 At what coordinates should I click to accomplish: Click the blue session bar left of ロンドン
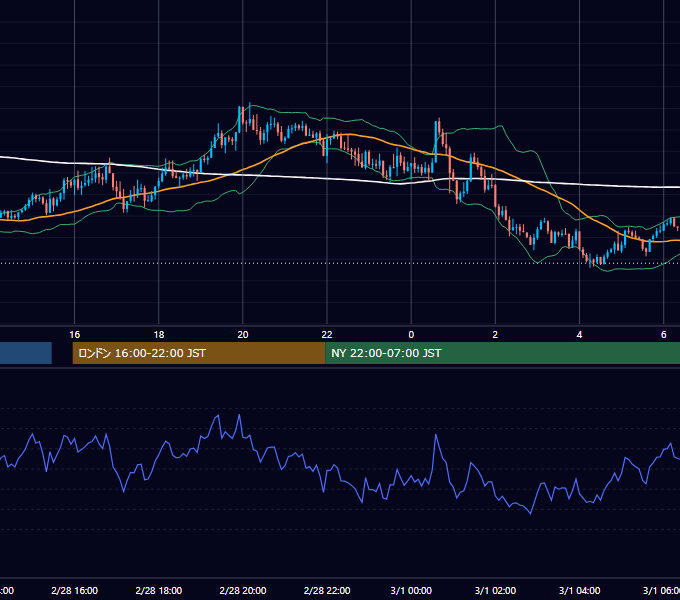pos(26,353)
